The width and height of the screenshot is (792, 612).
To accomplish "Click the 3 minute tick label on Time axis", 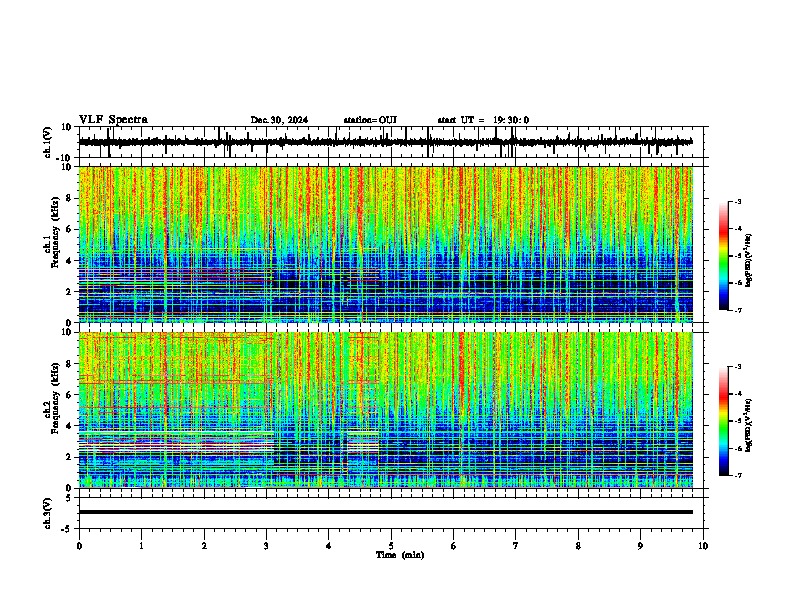I will pyautogui.click(x=266, y=546).
